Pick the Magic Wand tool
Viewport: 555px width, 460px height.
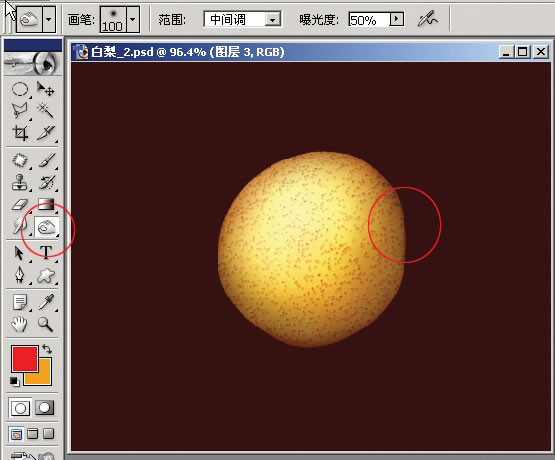46,111
